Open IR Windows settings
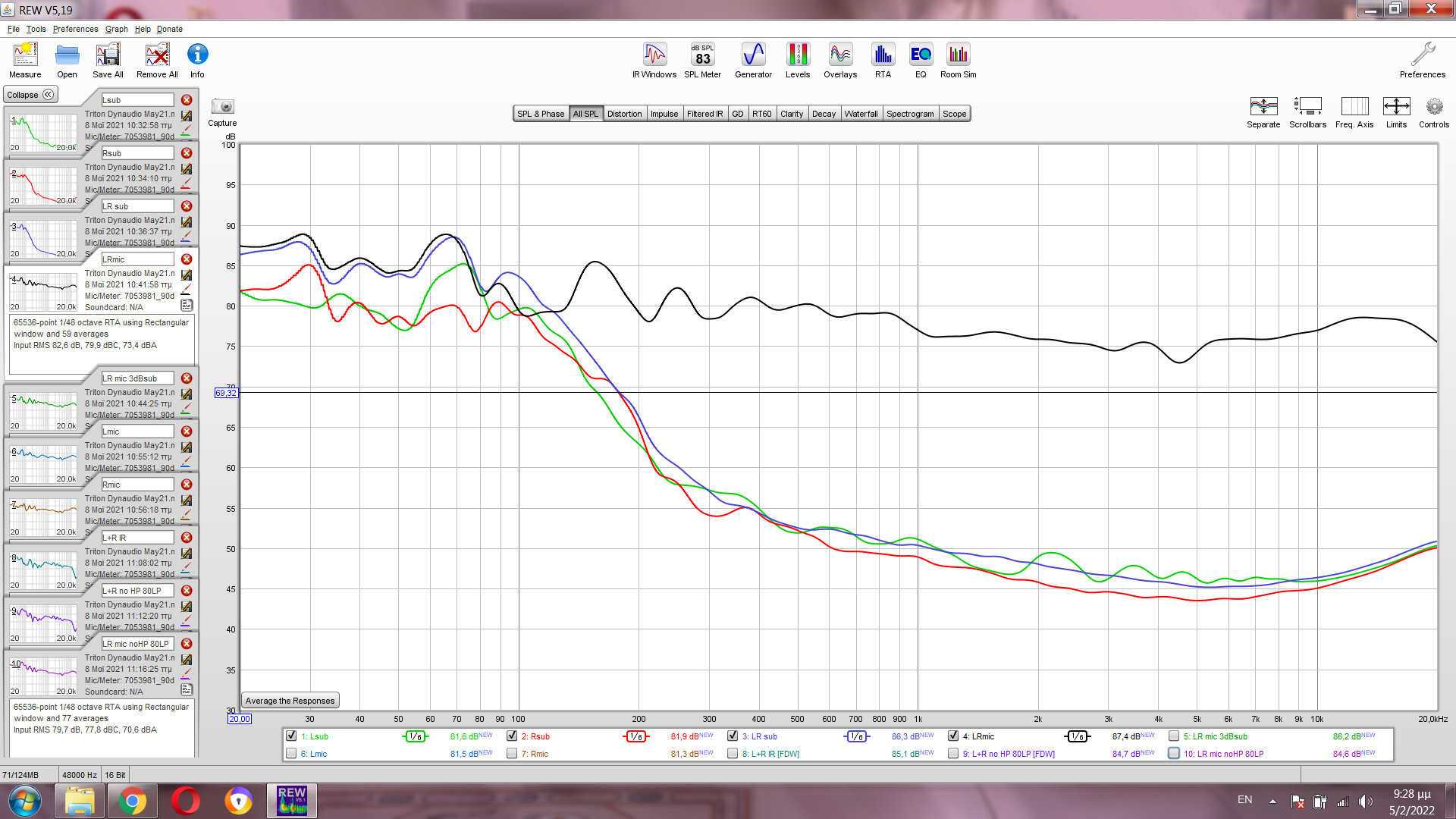 [x=654, y=60]
